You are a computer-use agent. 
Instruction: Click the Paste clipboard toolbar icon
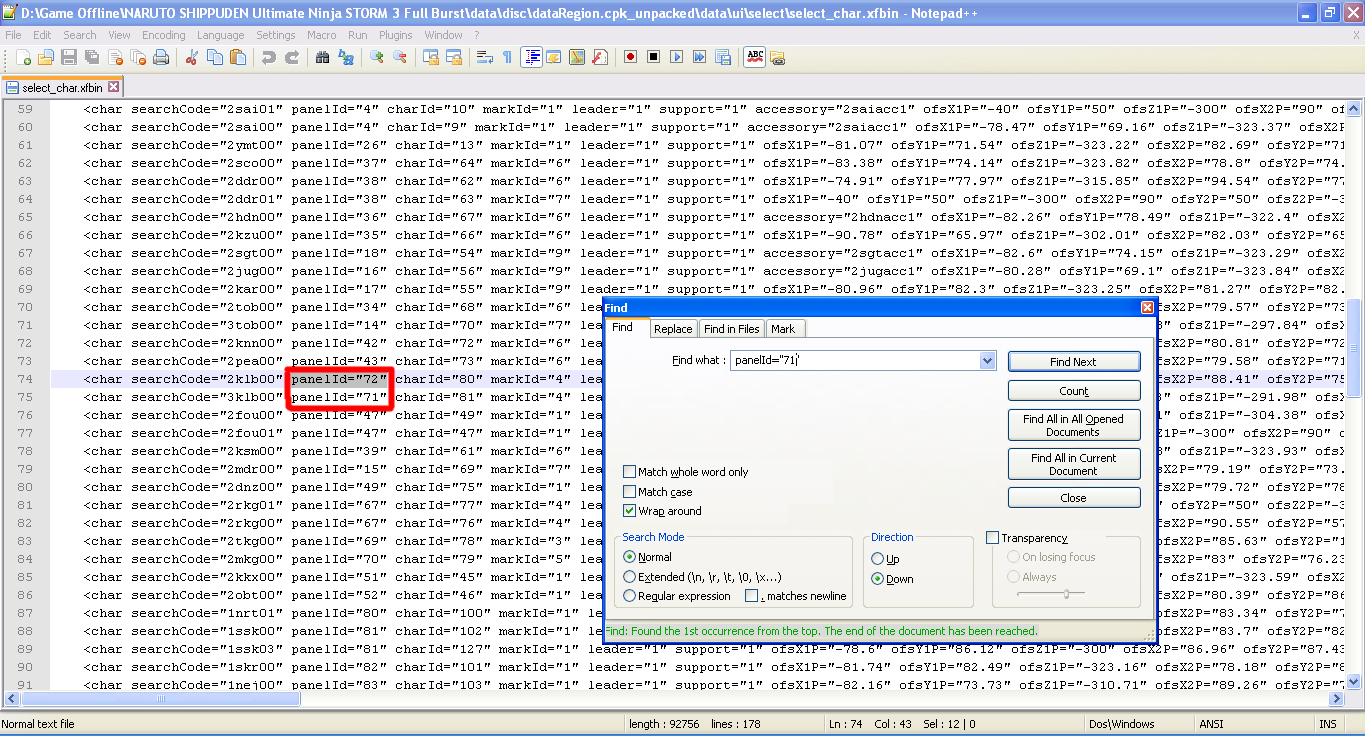click(x=238, y=57)
